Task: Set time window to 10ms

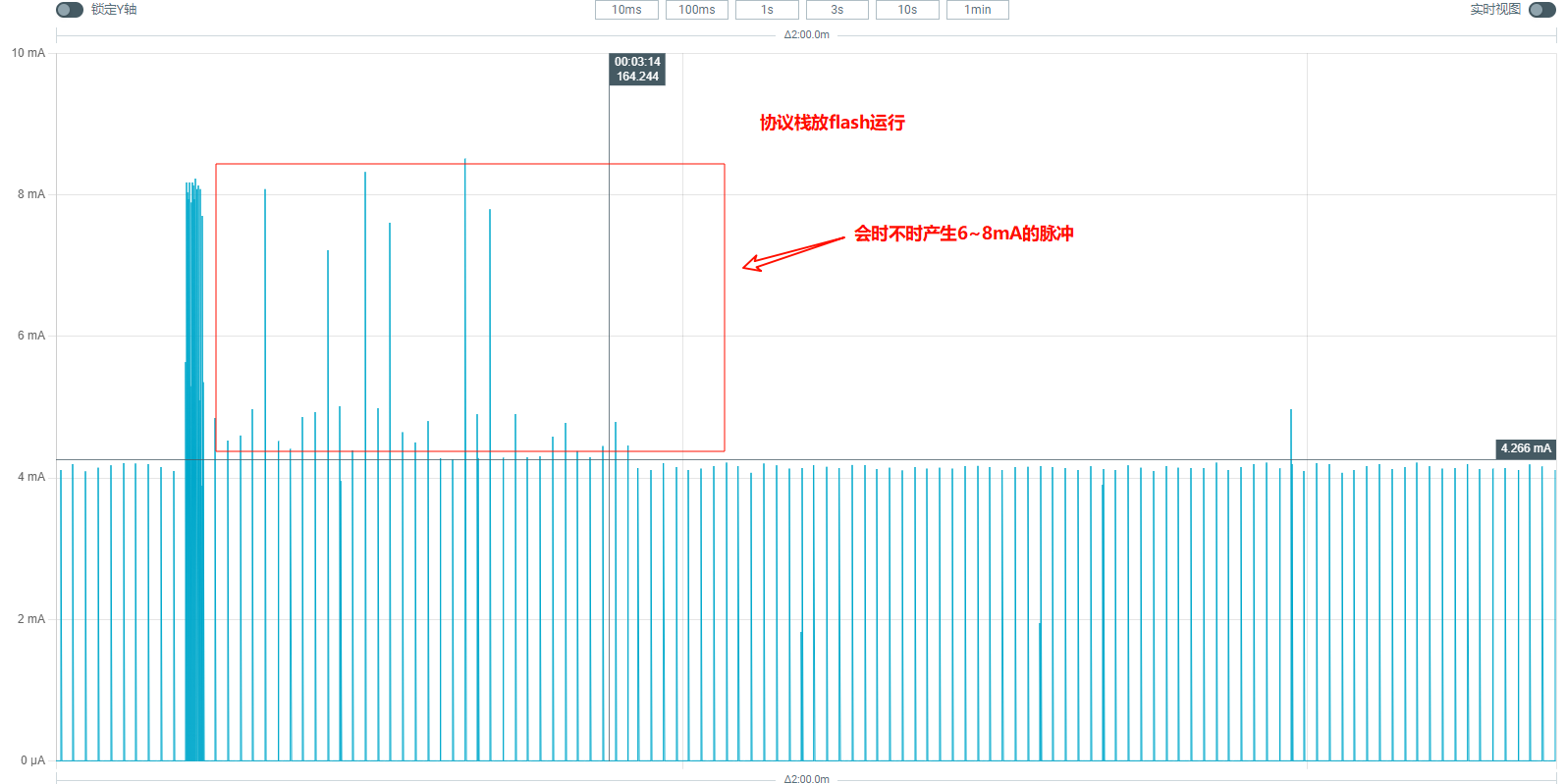Action: point(626,10)
